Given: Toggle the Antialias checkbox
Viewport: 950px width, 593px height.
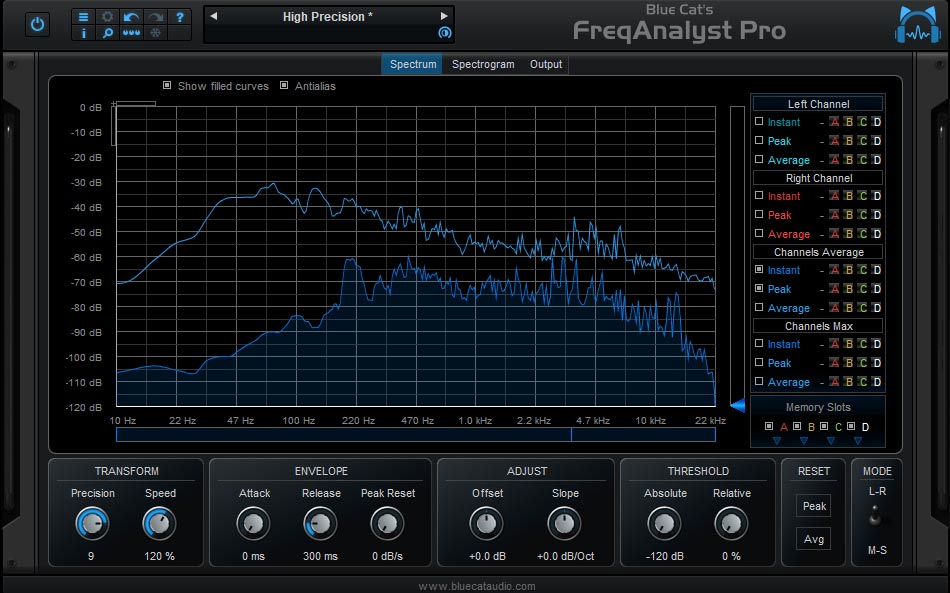Looking at the screenshot, I should (x=286, y=86).
